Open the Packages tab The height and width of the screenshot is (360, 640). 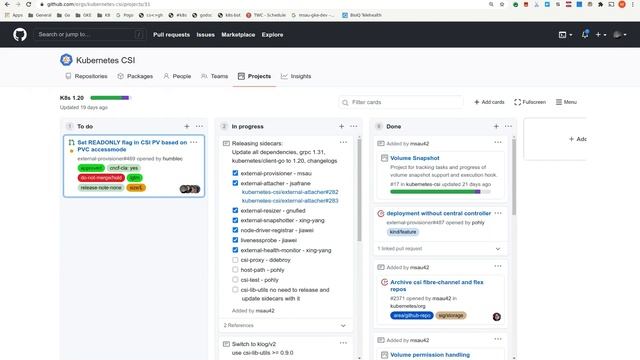coord(135,76)
